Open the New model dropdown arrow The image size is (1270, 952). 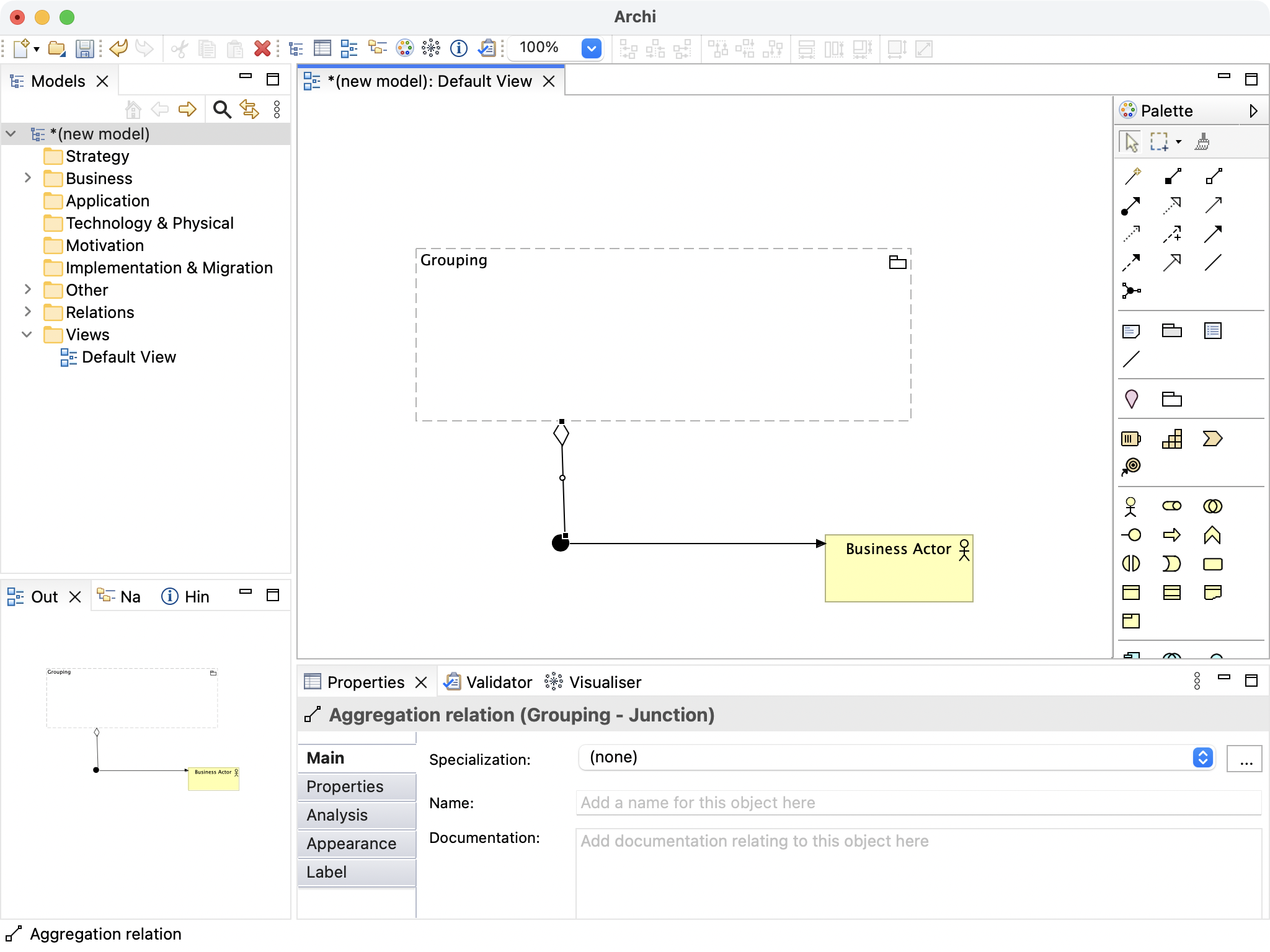(37, 50)
